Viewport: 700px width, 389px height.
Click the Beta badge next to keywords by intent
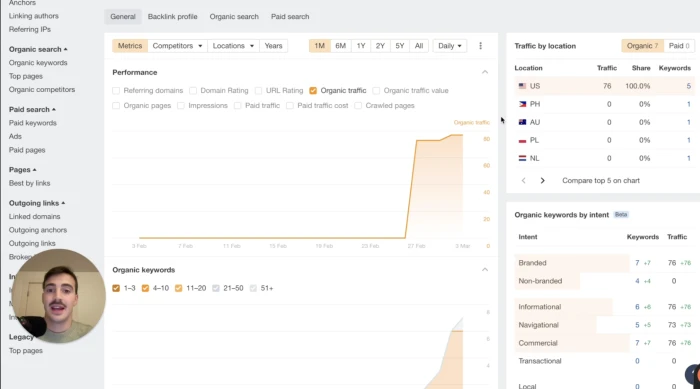[621, 214]
